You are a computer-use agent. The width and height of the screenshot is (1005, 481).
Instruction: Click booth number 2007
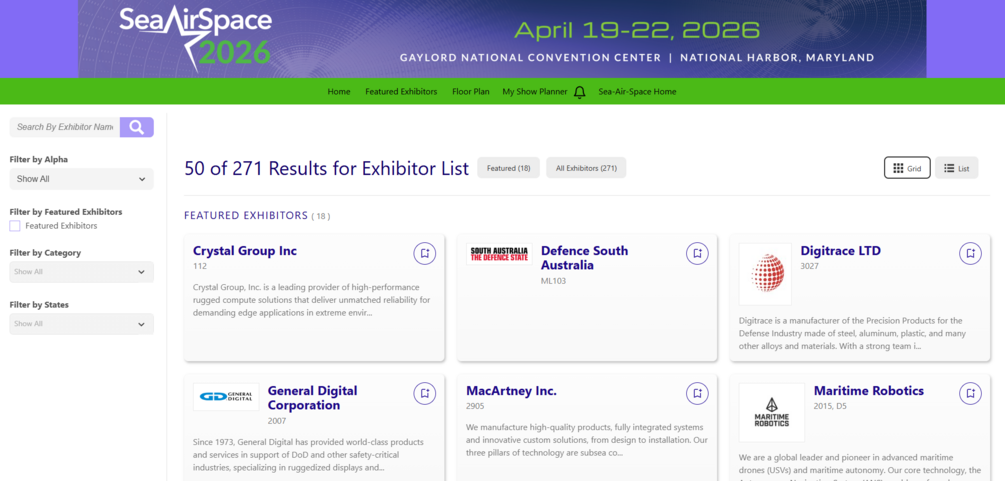point(277,421)
